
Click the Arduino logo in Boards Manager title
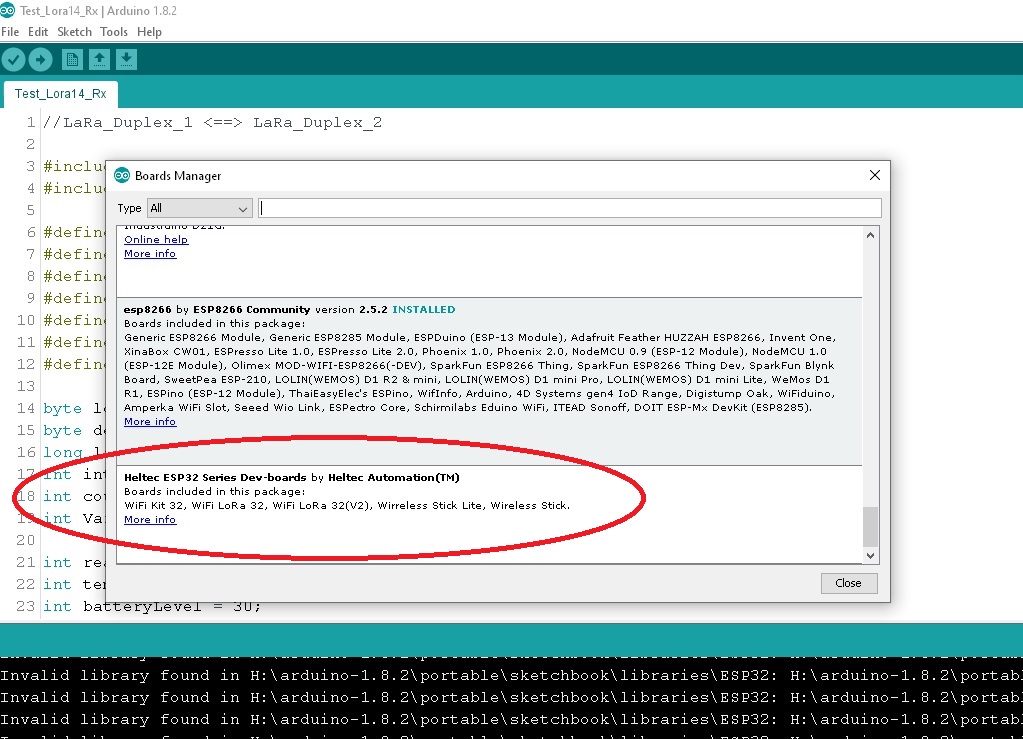(122, 175)
